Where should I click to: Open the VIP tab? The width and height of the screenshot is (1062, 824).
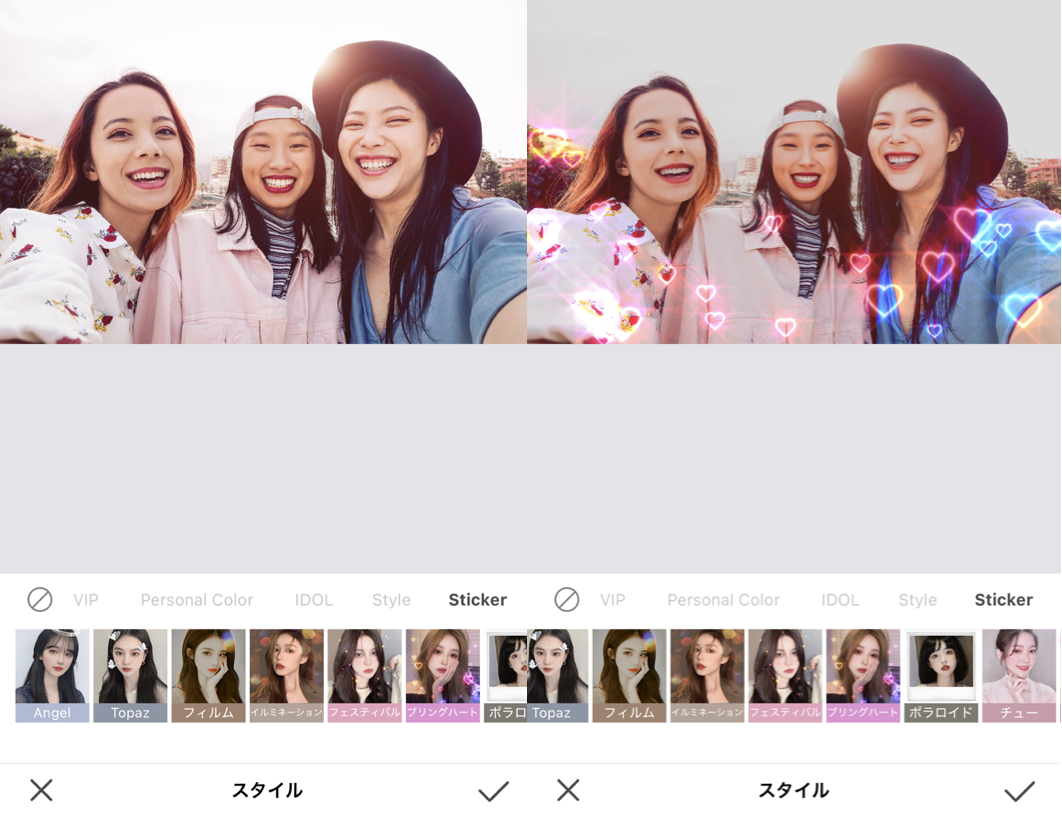click(x=85, y=600)
